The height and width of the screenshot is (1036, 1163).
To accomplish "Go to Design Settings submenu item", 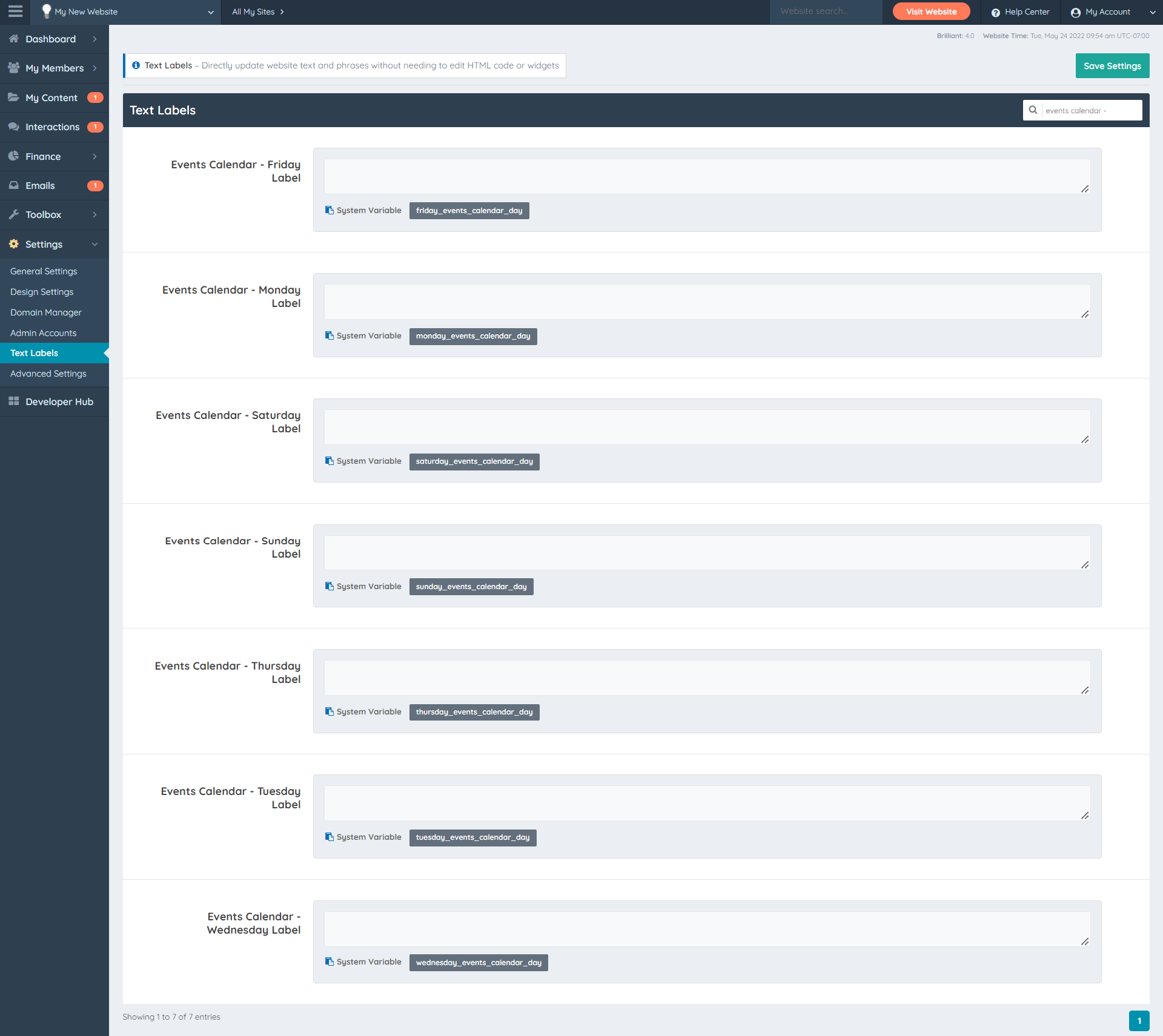I will 42,292.
